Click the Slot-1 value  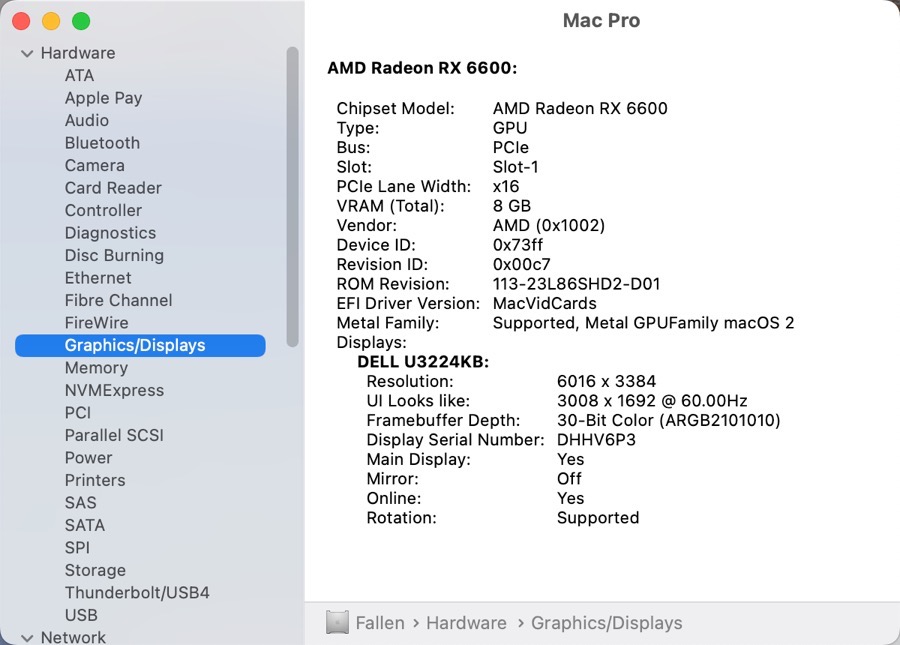pos(515,166)
